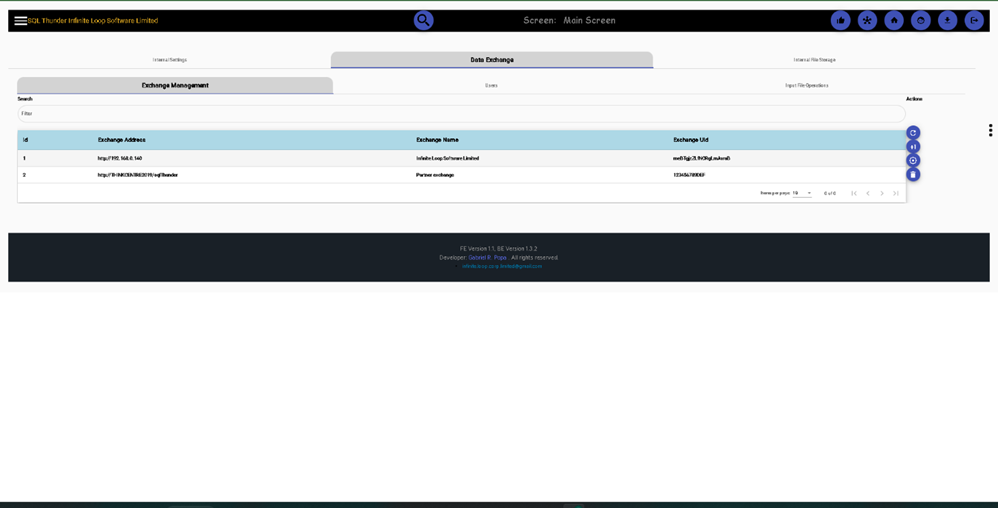Screen dimensions: 998x508
Task: Click the Id cell with value 1
Action: 24,159
